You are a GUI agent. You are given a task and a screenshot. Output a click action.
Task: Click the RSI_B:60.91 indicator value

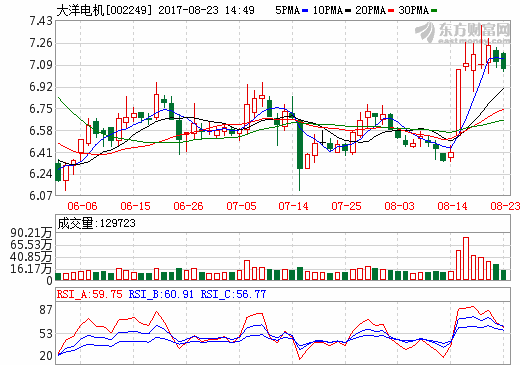coord(161,294)
